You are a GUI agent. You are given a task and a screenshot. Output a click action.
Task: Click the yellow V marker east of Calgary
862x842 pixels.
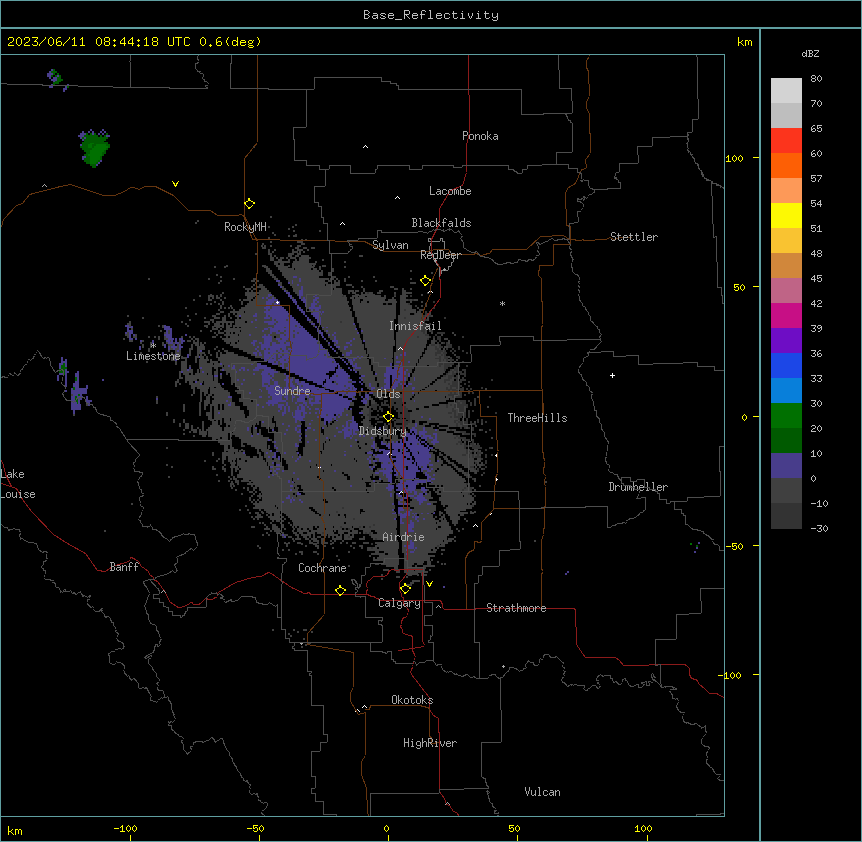[429, 584]
